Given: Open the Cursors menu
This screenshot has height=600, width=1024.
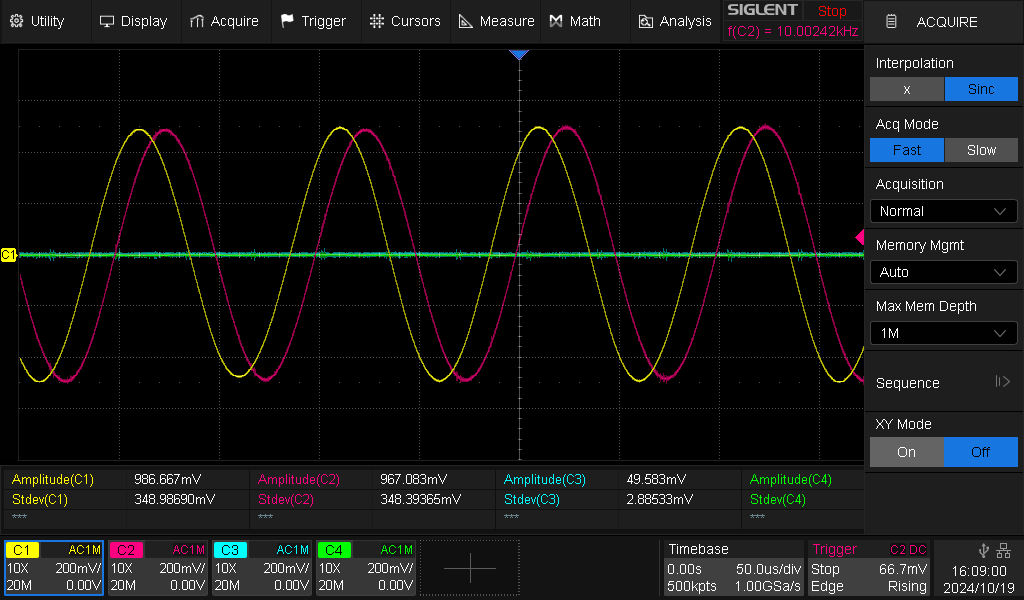Looking at the screenshot, I should (x=405, y=21).
